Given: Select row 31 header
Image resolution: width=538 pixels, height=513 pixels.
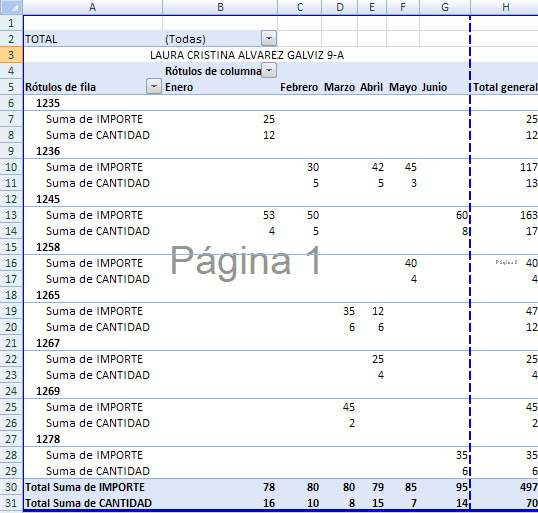Looking at the screenshot, I should pos(11,503).
